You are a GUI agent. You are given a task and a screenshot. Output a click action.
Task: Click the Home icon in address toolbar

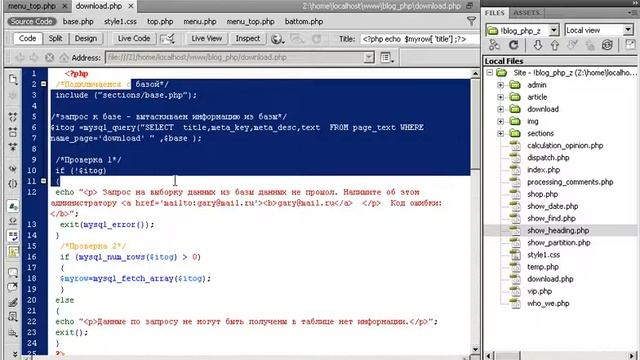point(64,58)
